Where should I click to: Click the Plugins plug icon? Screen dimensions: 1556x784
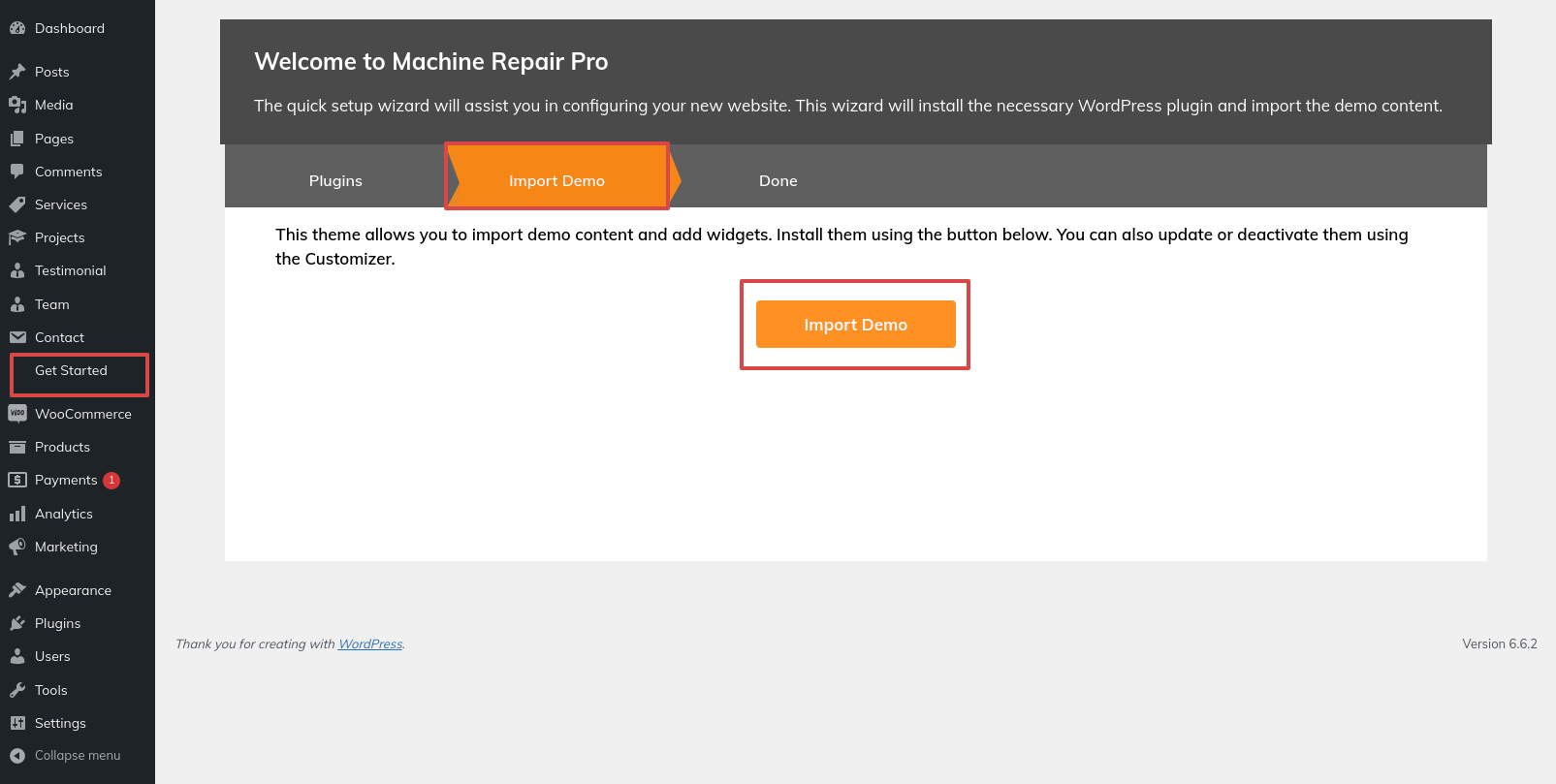17,623
